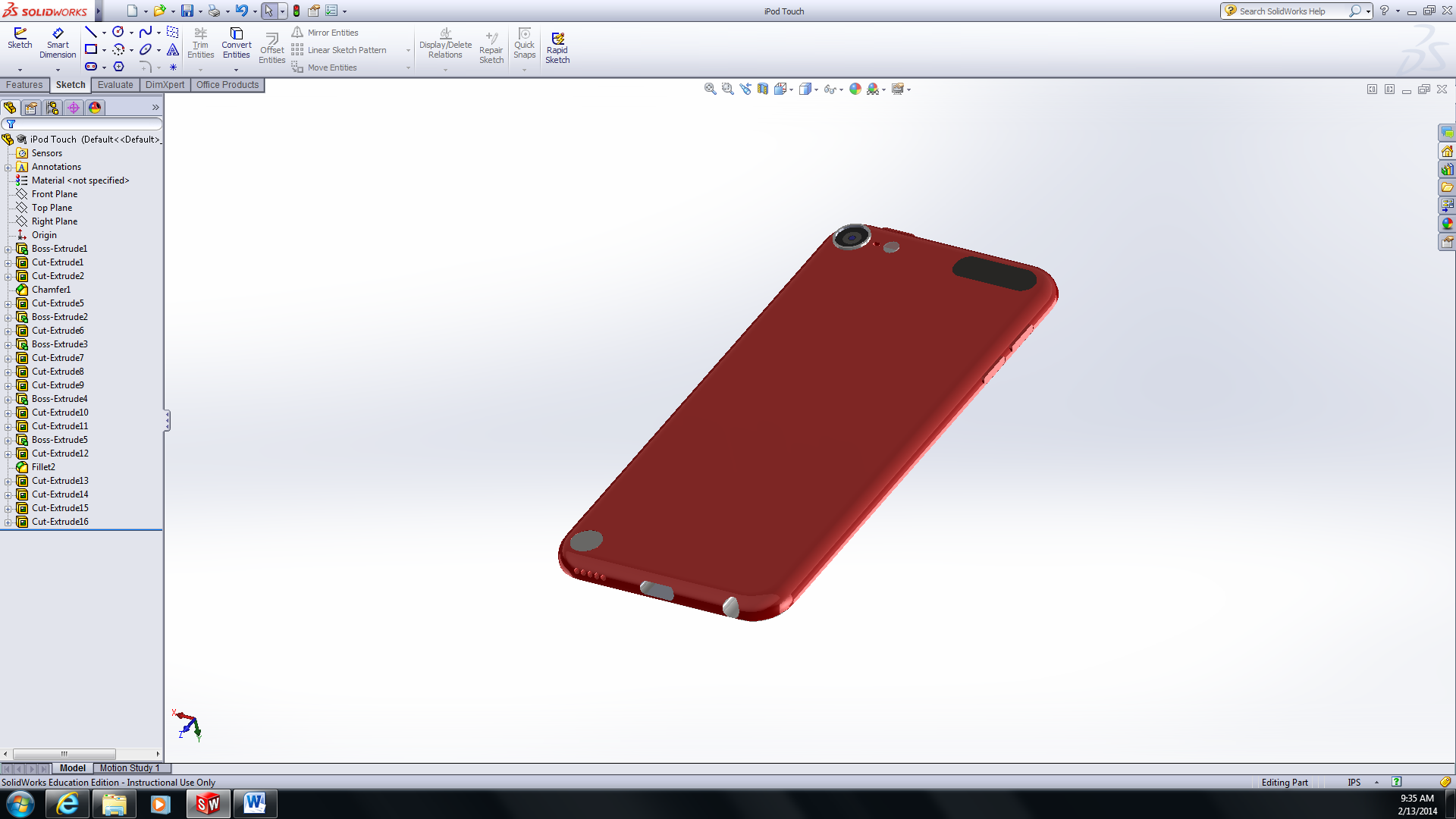Expand the Boss-Extrude1 feature node
Viewport: 1456px width, 819px height.
coord(8,249)
